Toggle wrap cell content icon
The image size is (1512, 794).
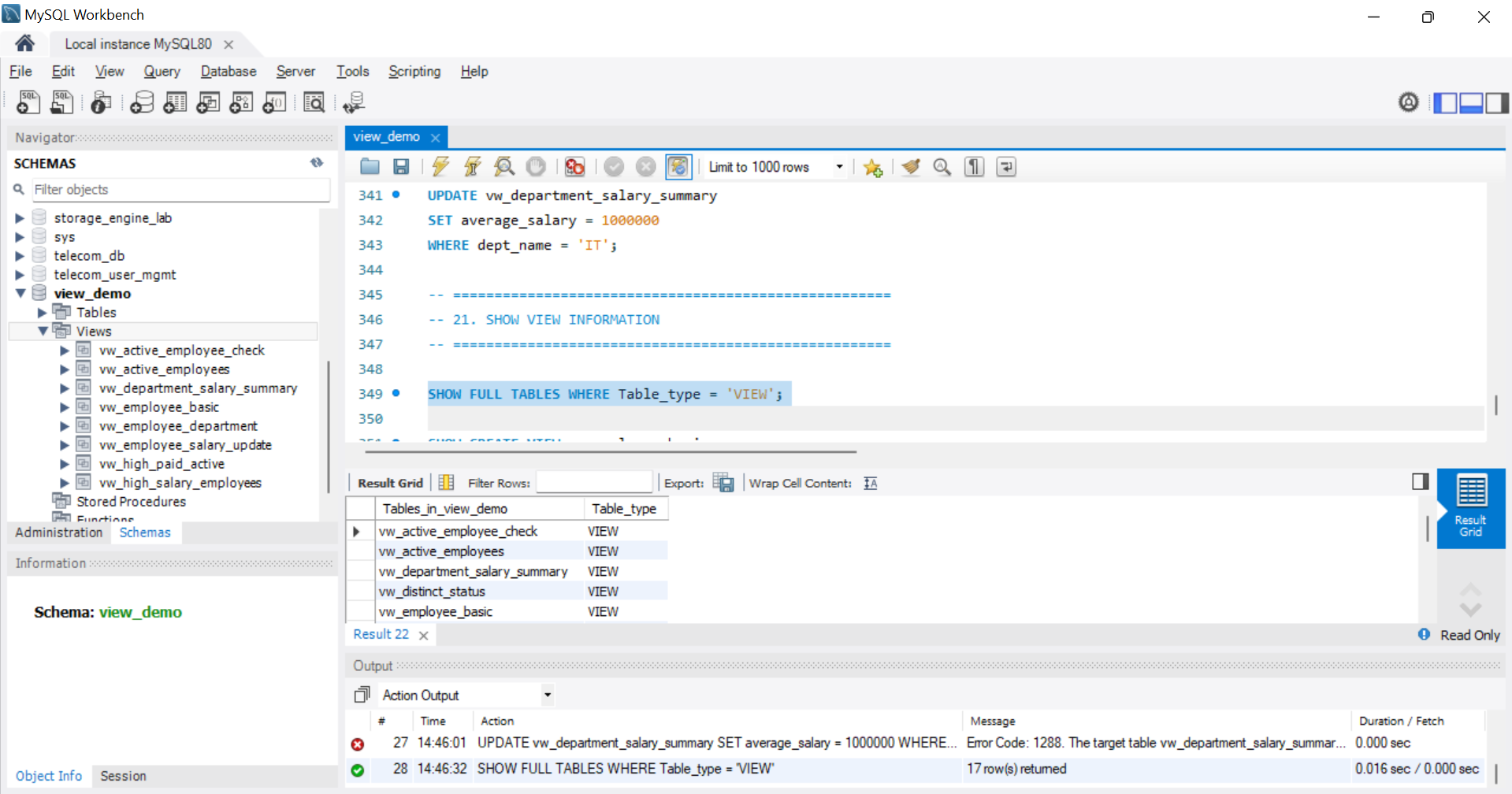tap(871, 483)
